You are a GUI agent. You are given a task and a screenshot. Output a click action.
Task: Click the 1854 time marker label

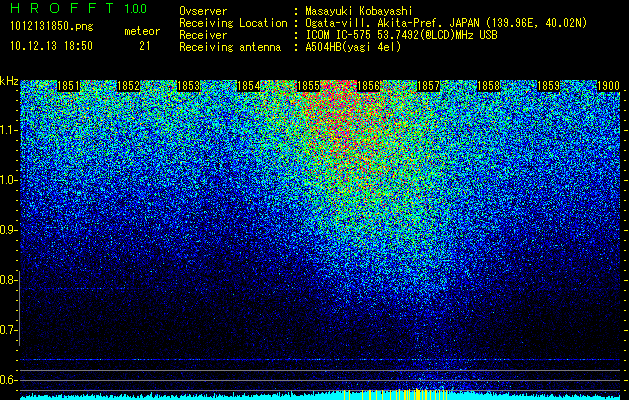point(248,86)
